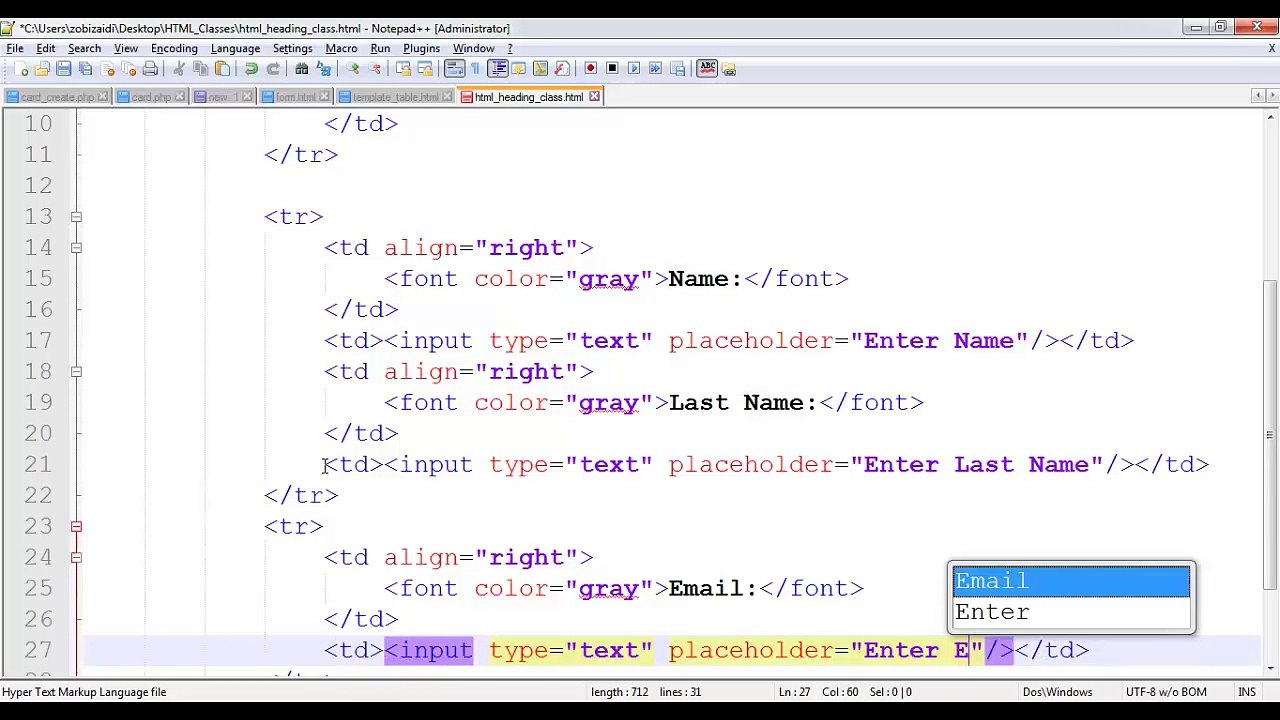Image resolution: width=1280 pixels, height=720 pixels.
Task: Click UTF-8 w/o BOM encoding in status bar
Action: [x=1167, y=692]
